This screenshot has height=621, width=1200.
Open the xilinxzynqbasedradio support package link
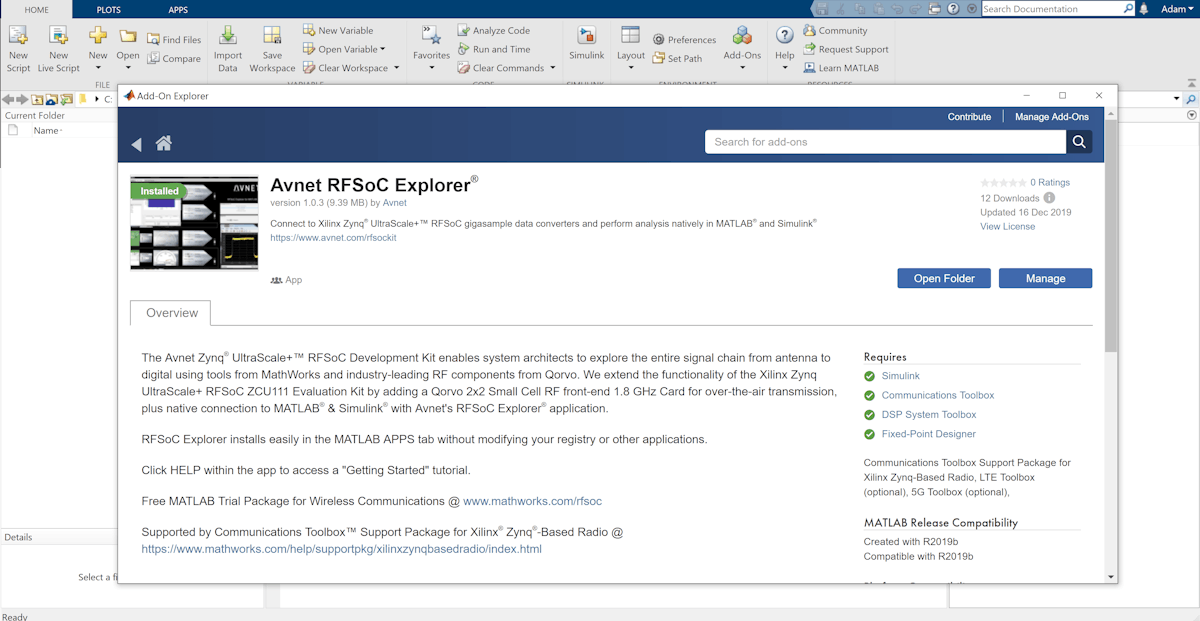pyautogui.click(x=341, y=549)
